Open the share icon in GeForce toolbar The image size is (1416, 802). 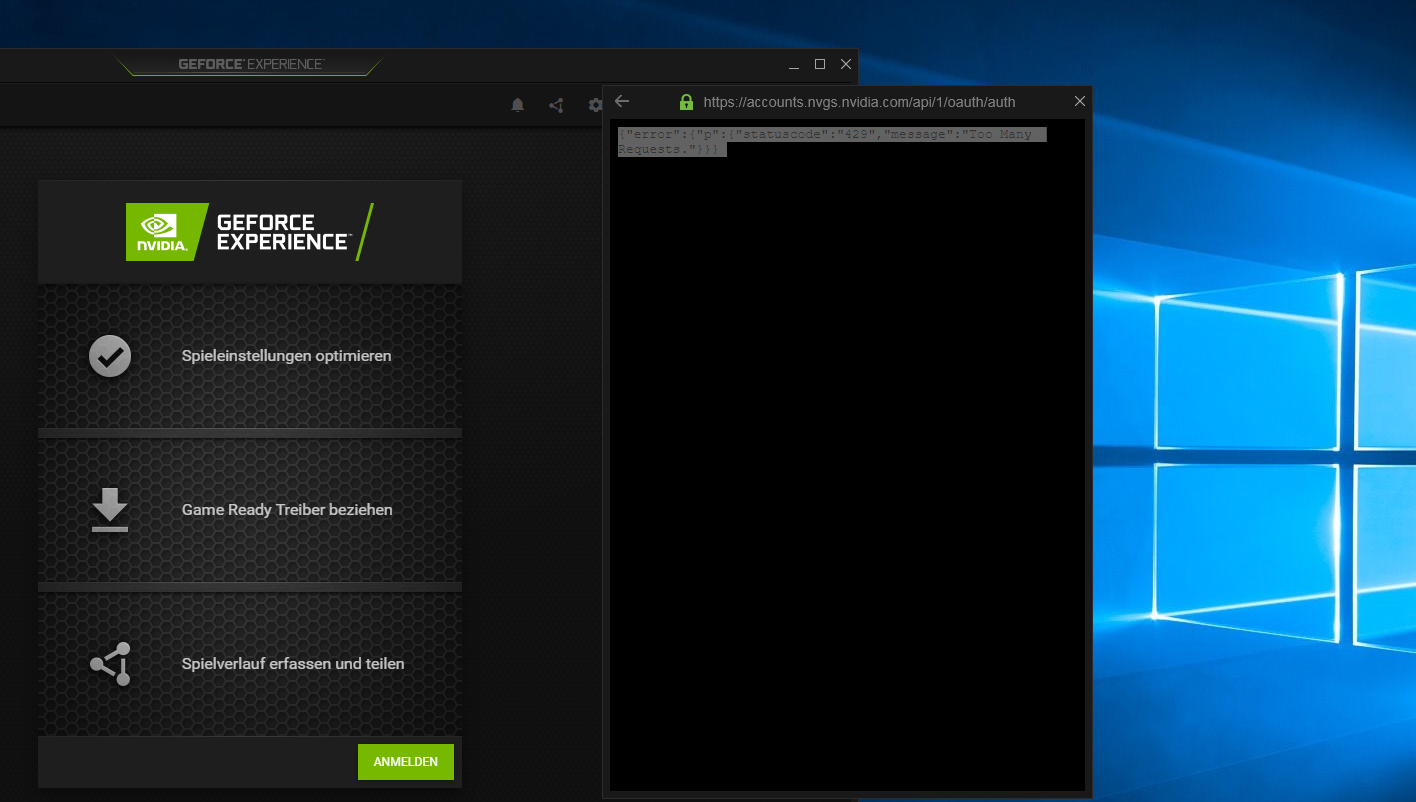pyautogui.click(x=556, y=105)
